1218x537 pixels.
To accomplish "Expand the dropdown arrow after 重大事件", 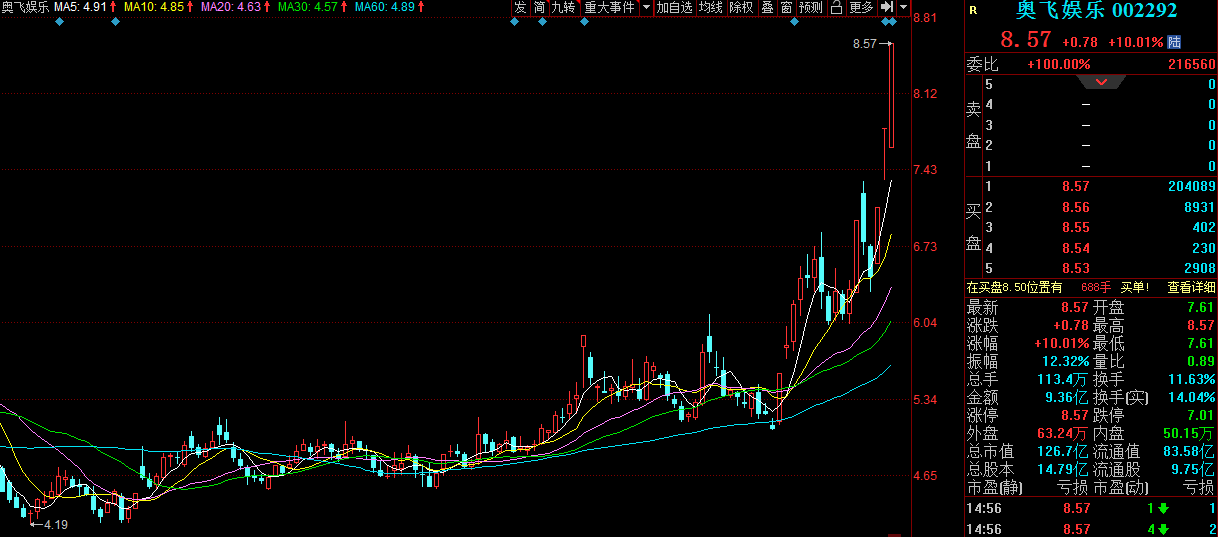I will tap(646, 8).
